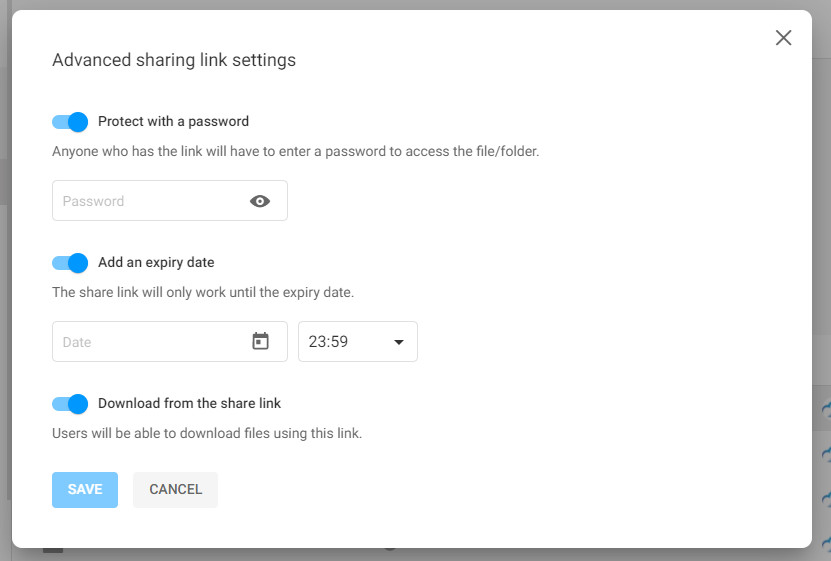Image resolution: width=831 pixels, height=561 pixels.
Task: Click the expiry date description text
Action: tap(203, 293)
